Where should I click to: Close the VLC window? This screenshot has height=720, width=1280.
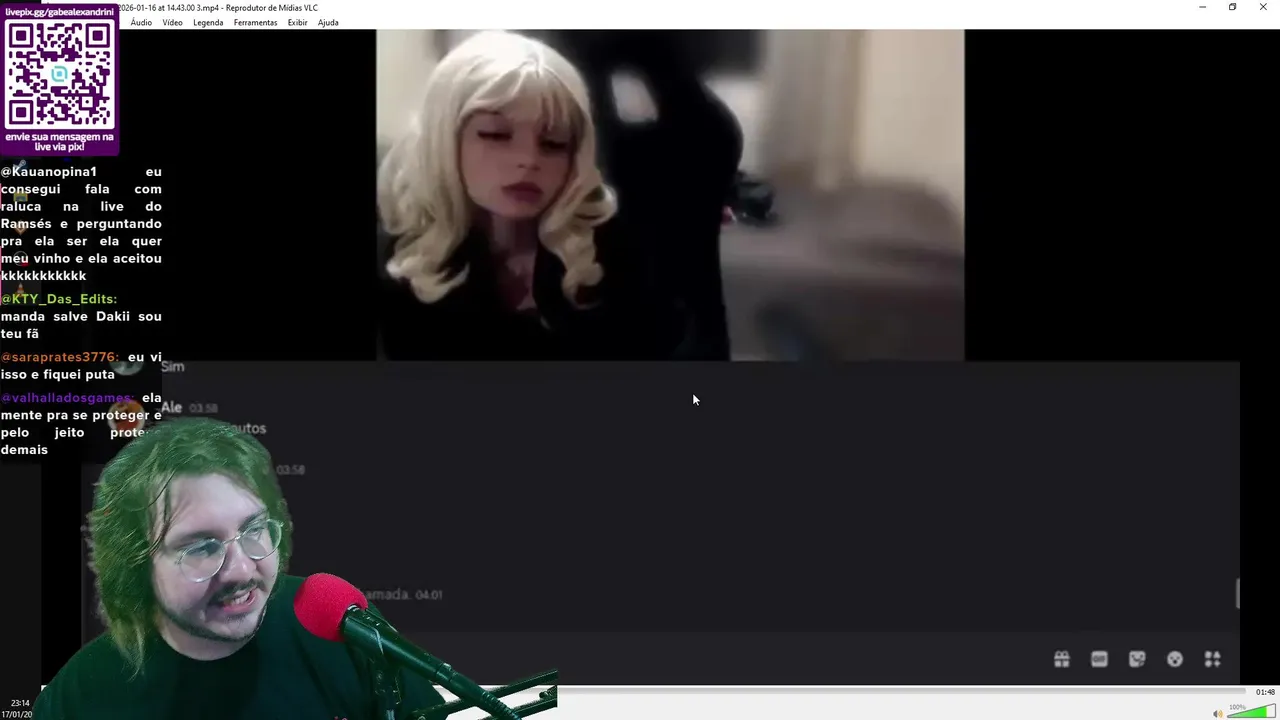pyautogui.click(x=1263, y=7)
